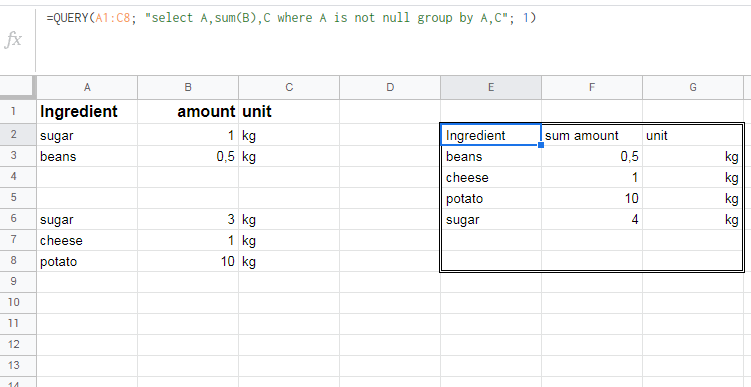Image resolution: width=751 pixels, height=387 pixels.
Task: Click 'kg' cell in row 3 column G
Action: (x=693, y=156)
